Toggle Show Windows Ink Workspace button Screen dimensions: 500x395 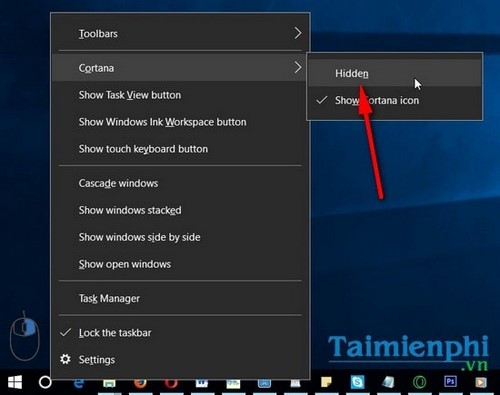pyautogui.click(x=180, y=122)
